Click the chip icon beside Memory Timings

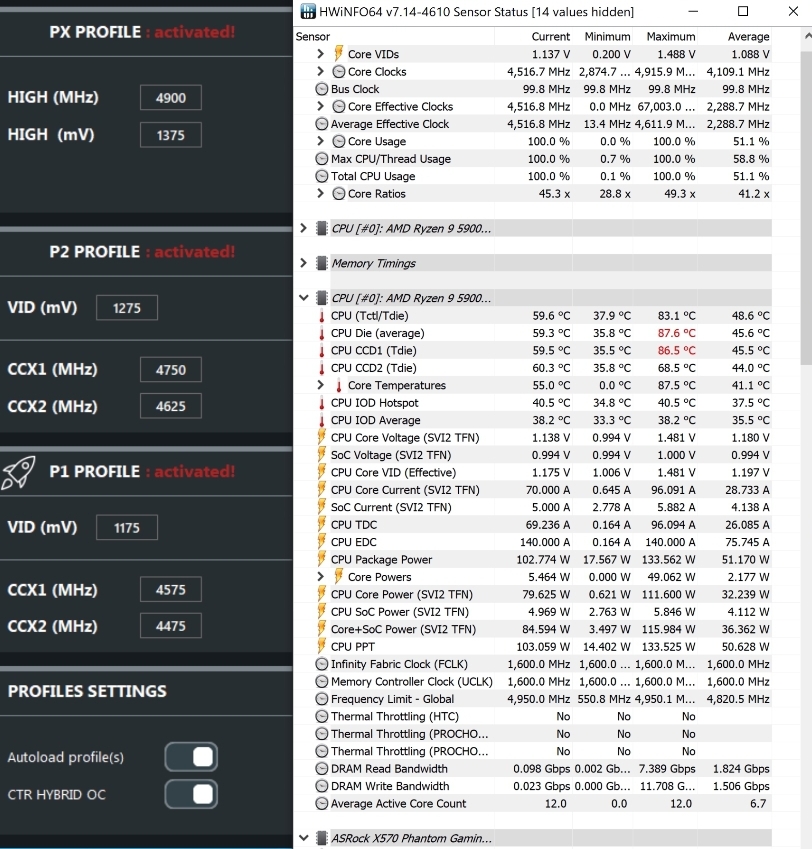click(321, 264)
